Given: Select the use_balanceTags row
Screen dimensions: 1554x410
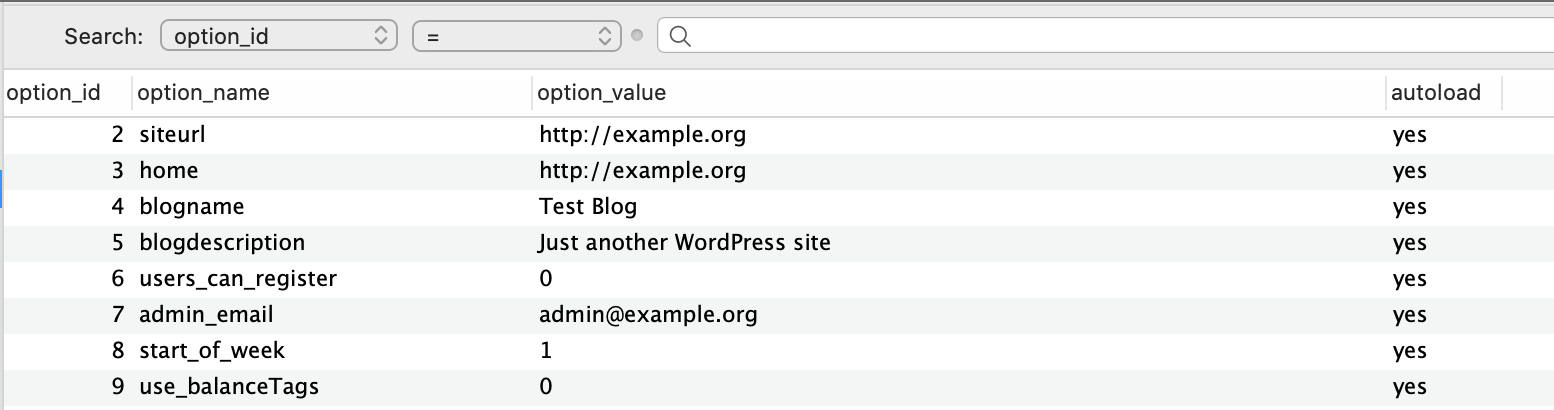Looking at the screenshot, I should [777, 386].
